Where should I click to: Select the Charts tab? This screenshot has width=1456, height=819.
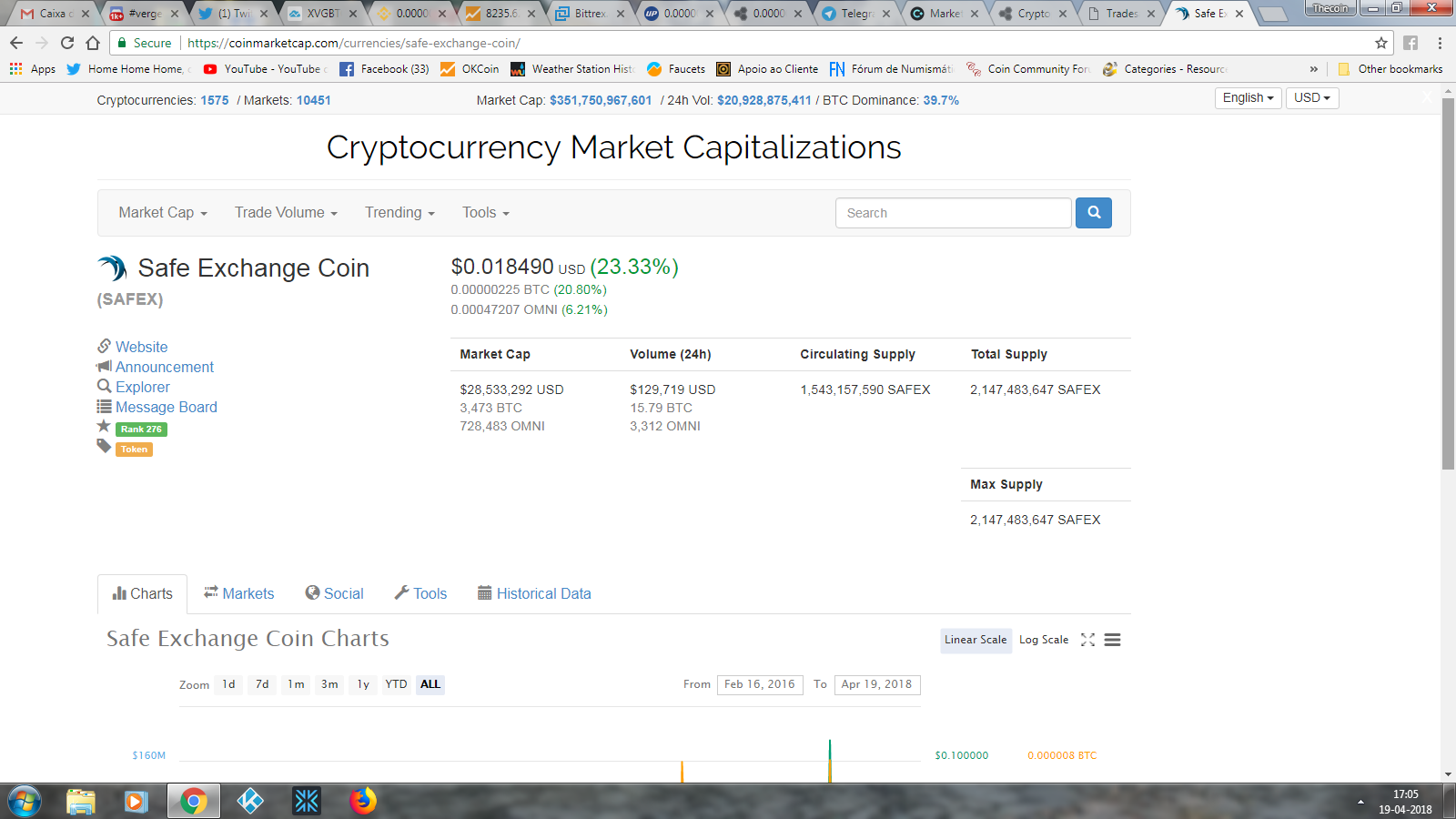(x=142, y=594)
